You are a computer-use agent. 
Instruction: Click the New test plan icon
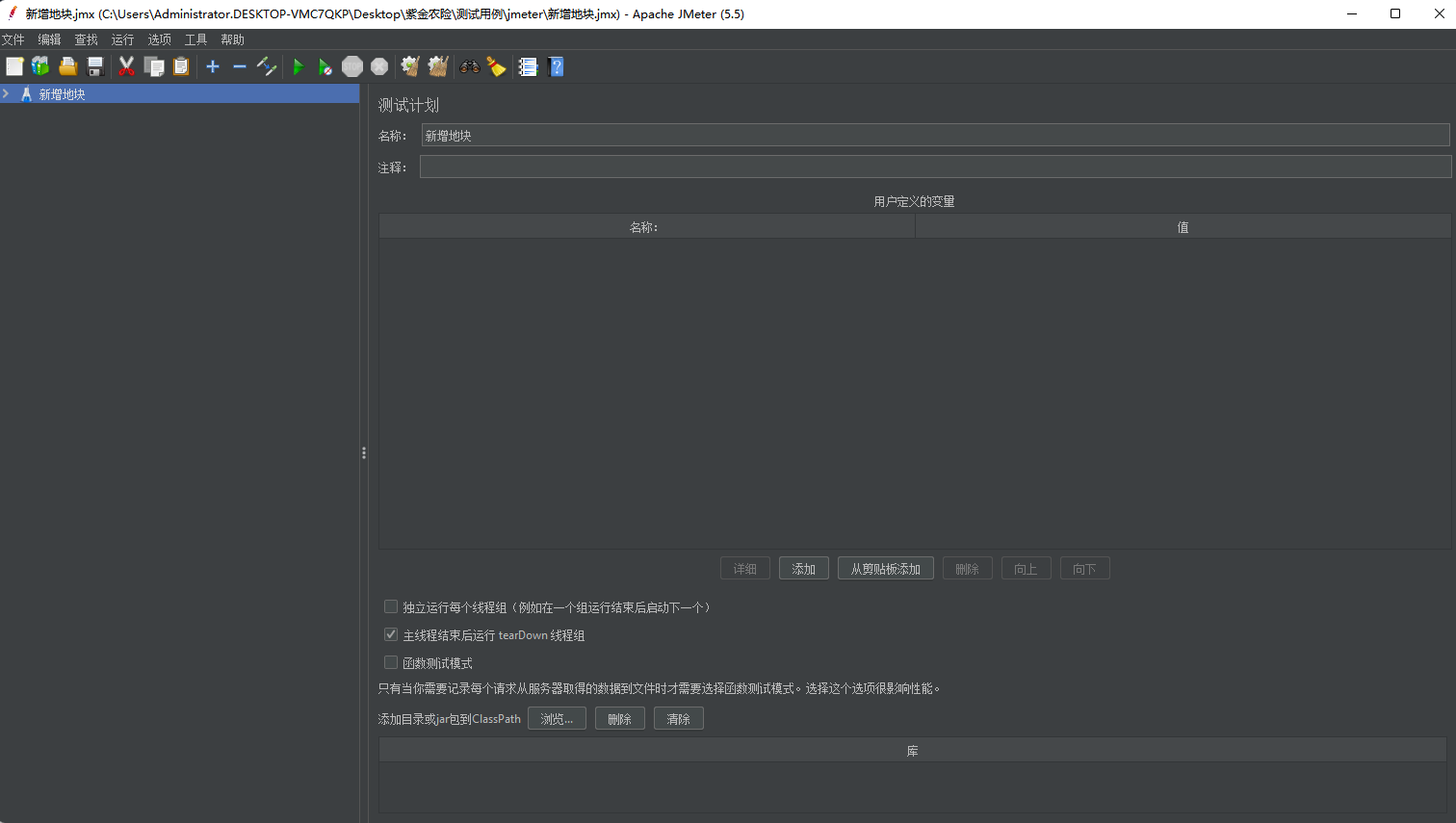(14, 66)
